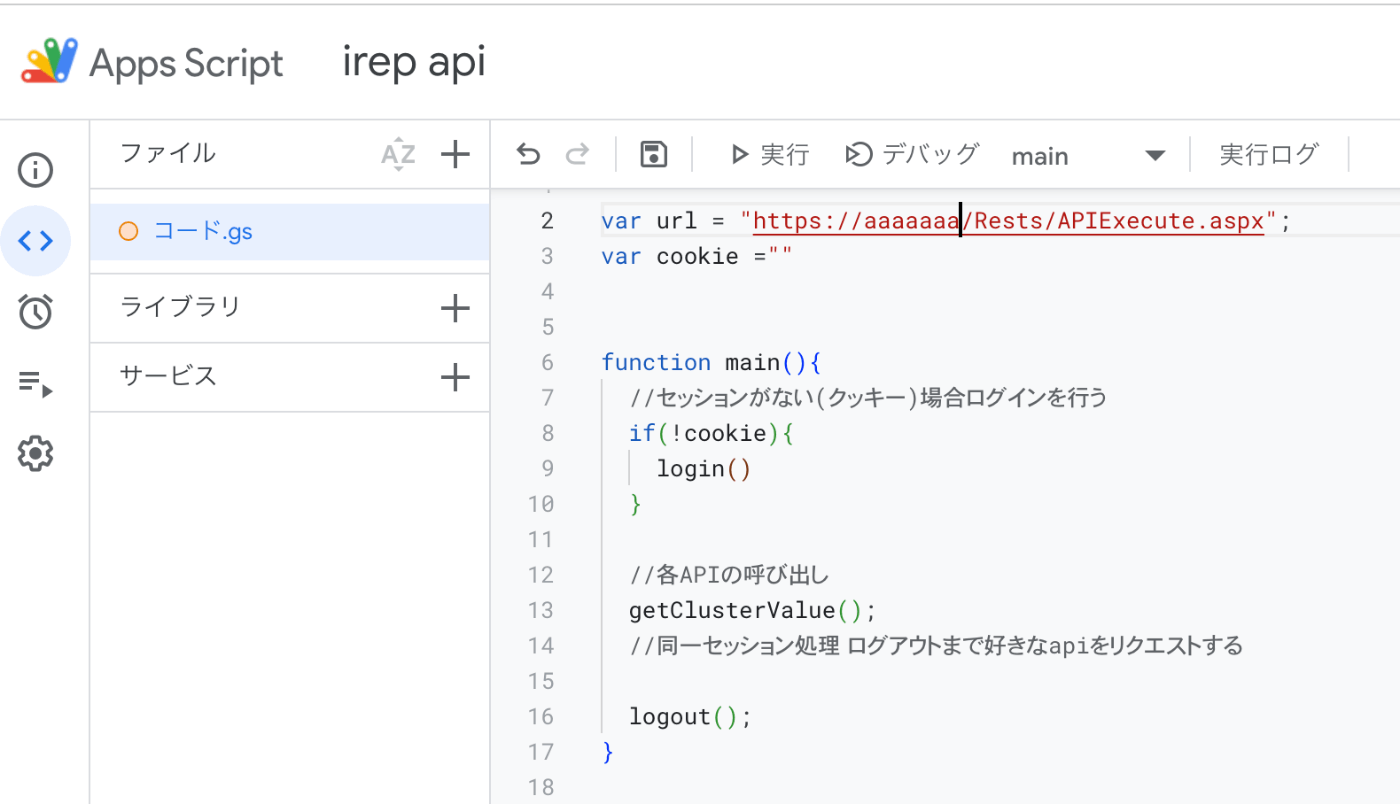The width and height of the screenshot is (1400, 804).
Task: Click the project title irep api
Action: point(413,60)
